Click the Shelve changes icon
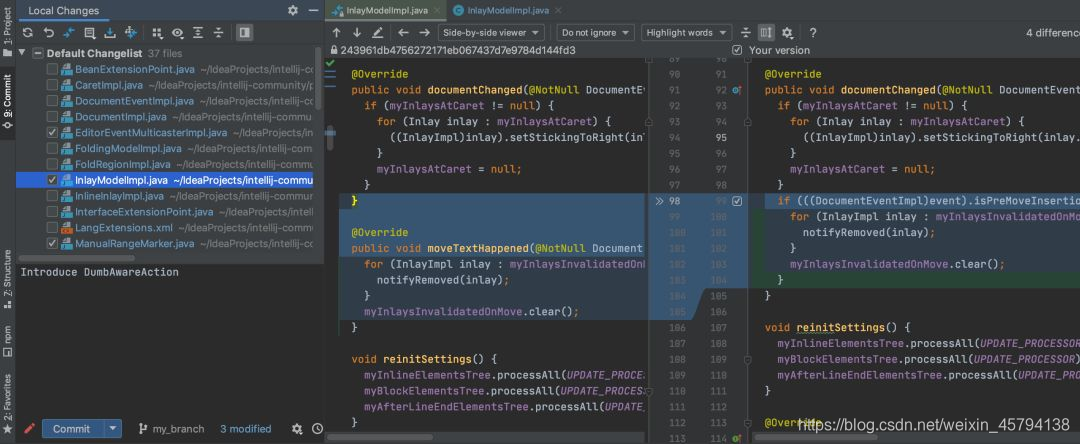The height and width of the screenshot is (444, 1080). point(110,32)
